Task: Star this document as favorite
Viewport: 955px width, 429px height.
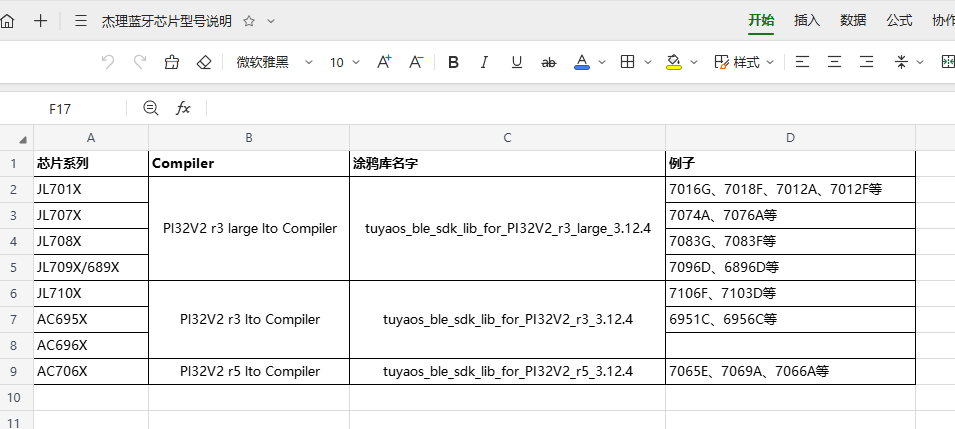Action: pos(248,21)
